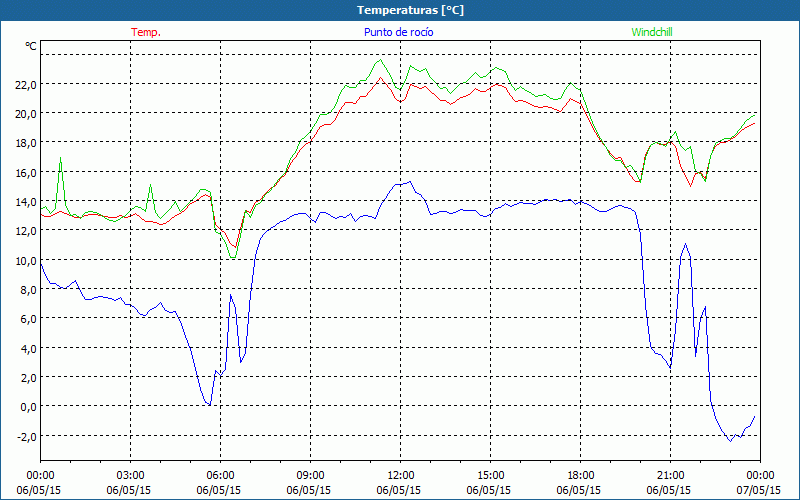Click the 18:00 time axis label
The height and width of the screenshot is (500, 800).
[x=580, y=476]
